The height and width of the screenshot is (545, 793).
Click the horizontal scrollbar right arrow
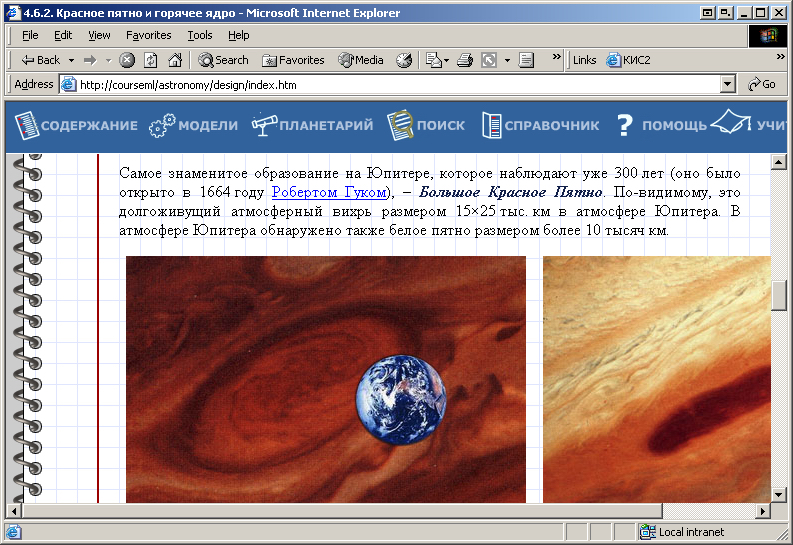pyautogui.click(x=763, y=511)
